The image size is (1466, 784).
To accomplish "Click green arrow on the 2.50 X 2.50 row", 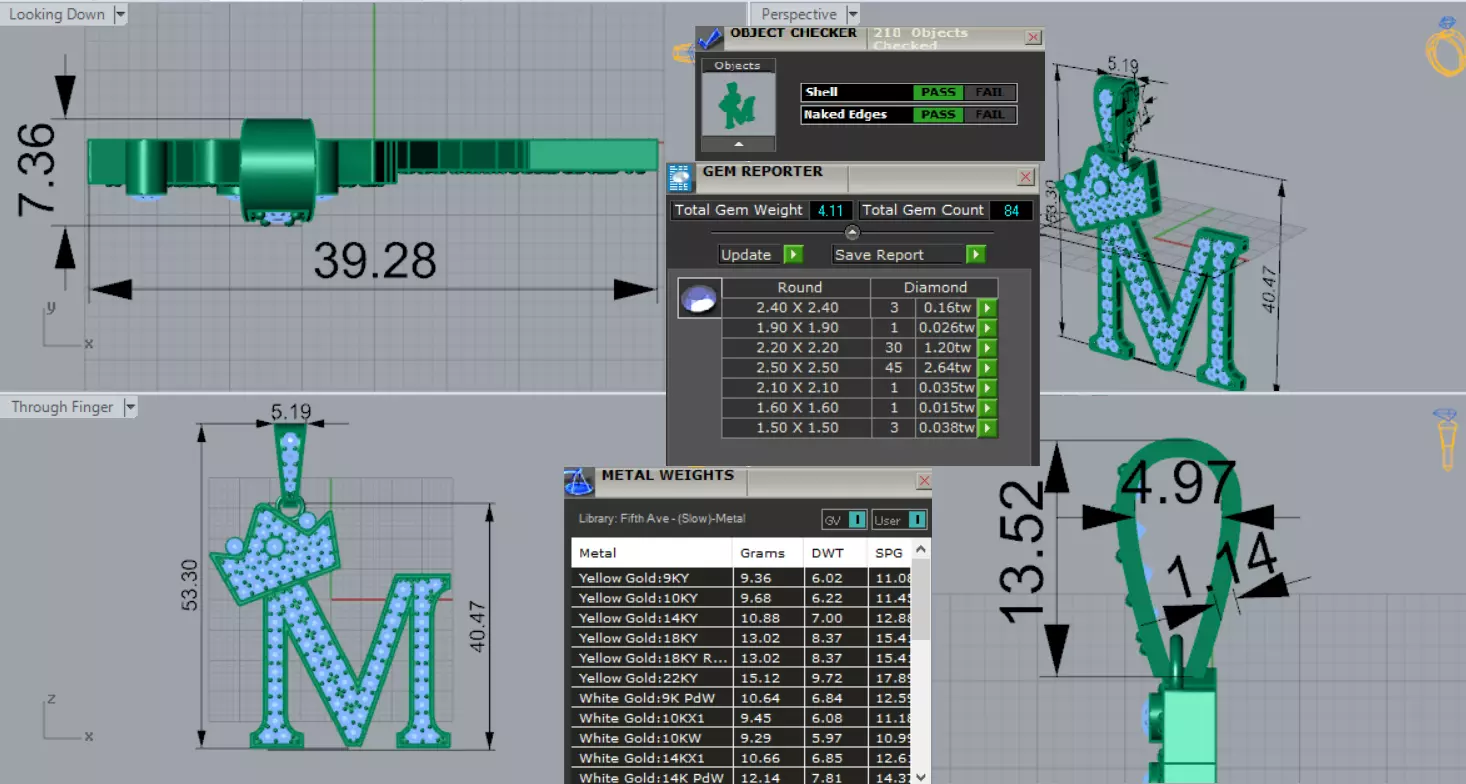I will click(x=987, y=368).
